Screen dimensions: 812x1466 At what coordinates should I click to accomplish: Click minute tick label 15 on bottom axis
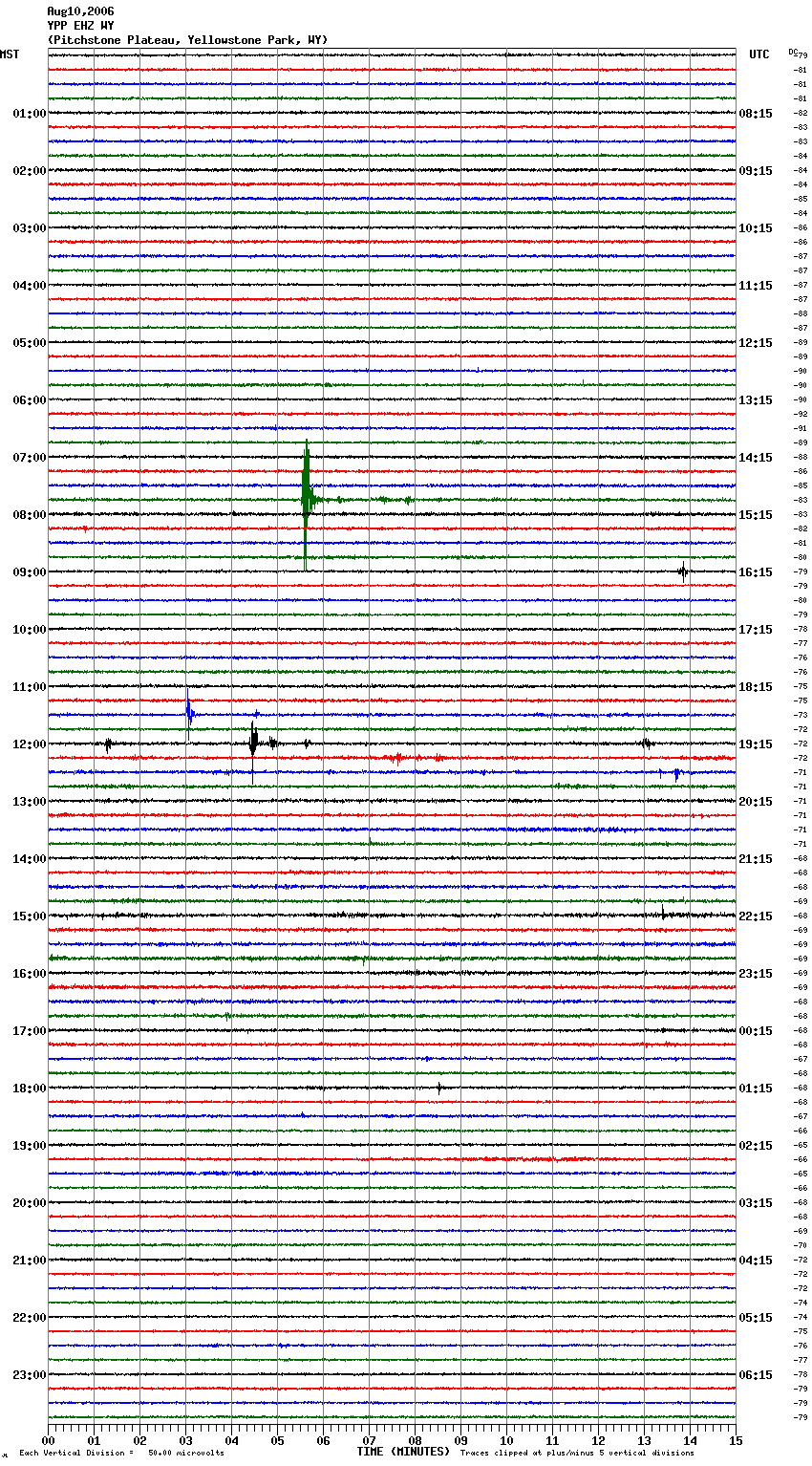click(x=736, y=1441)
